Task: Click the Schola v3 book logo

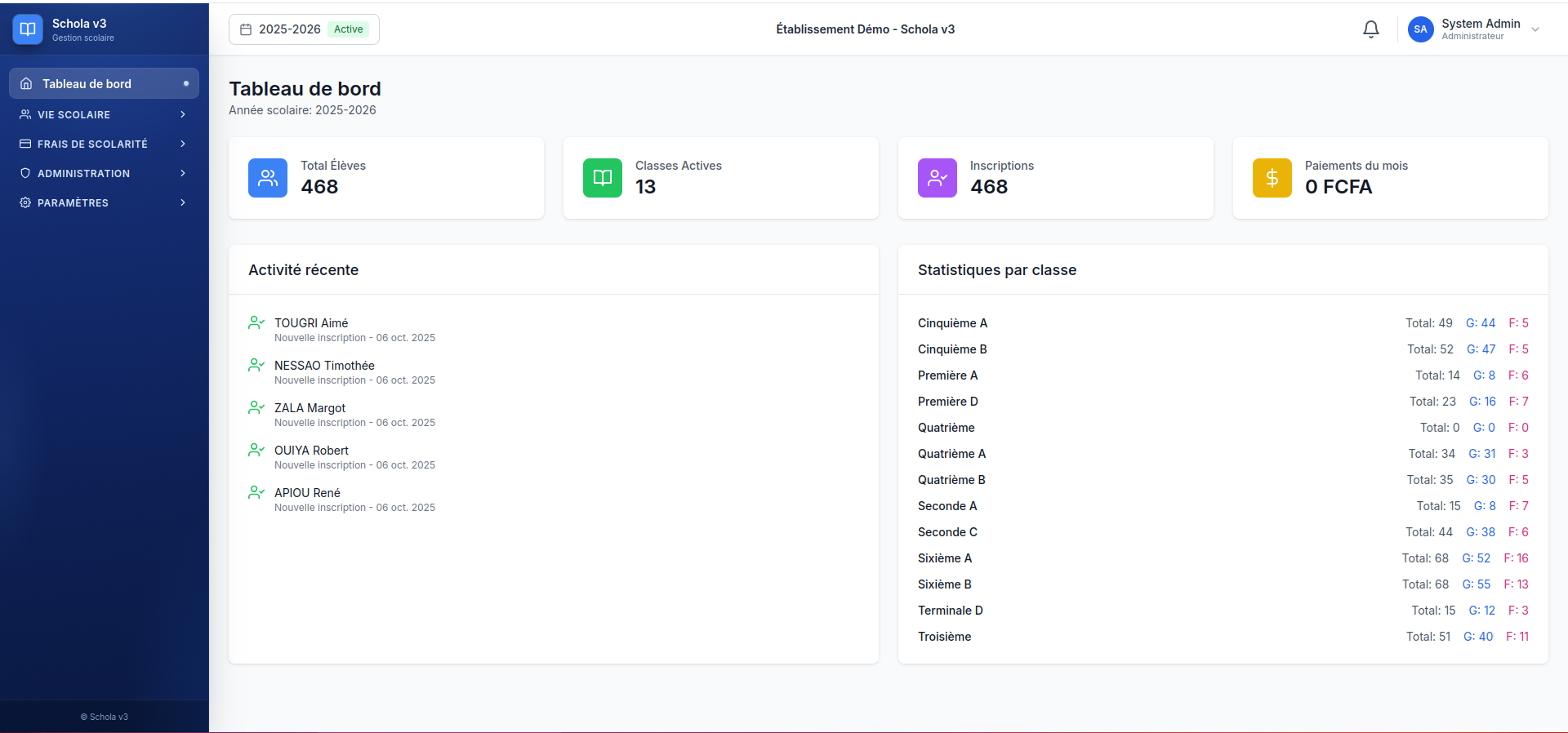Action: pos(28,29)
